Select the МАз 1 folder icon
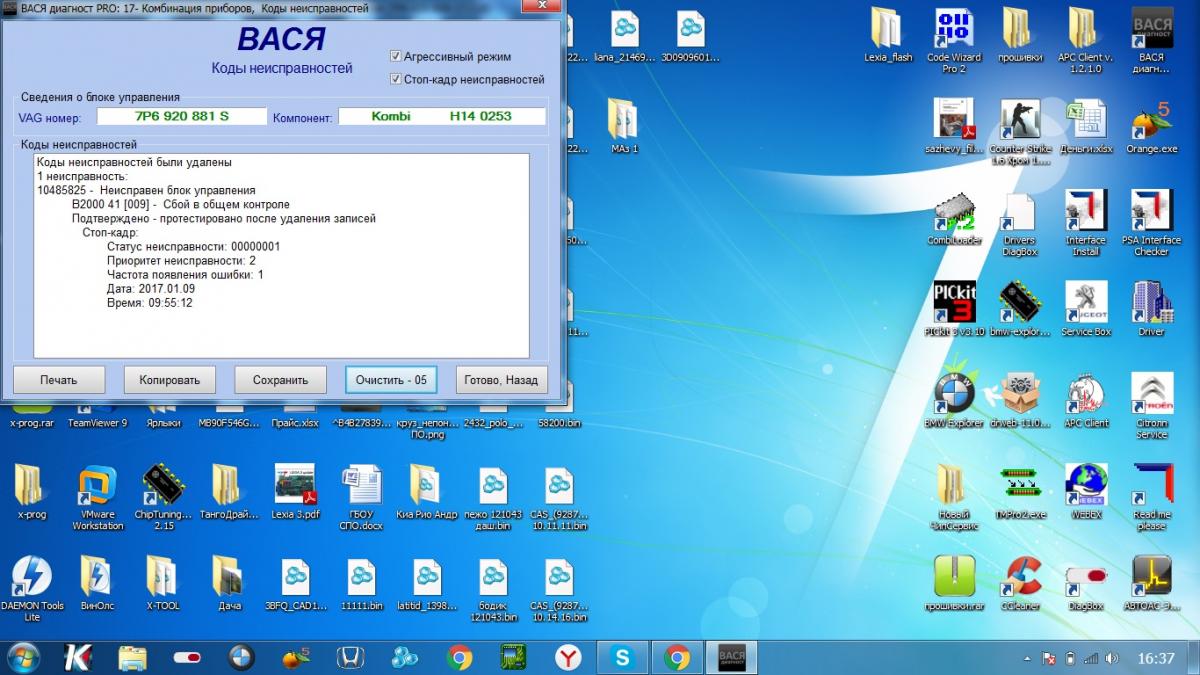 [x=624, y=127]
